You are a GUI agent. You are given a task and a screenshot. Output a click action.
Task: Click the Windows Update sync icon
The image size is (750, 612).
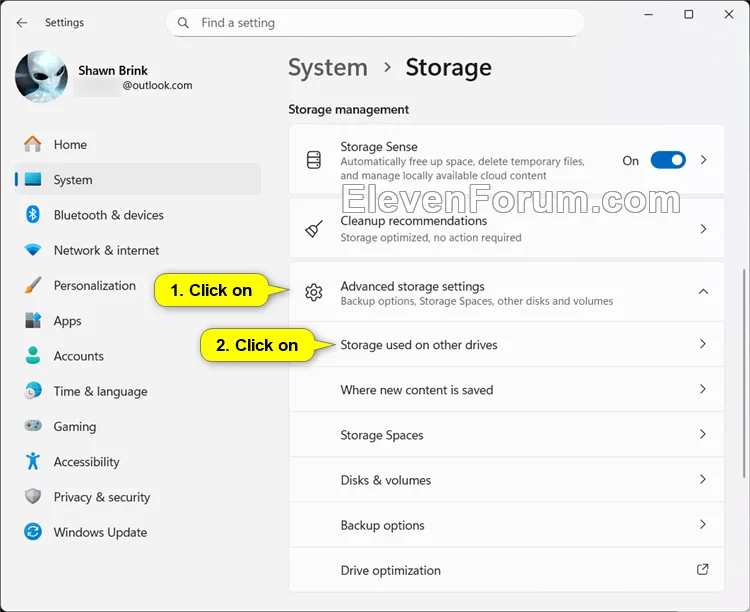click(x=33, y=532)
